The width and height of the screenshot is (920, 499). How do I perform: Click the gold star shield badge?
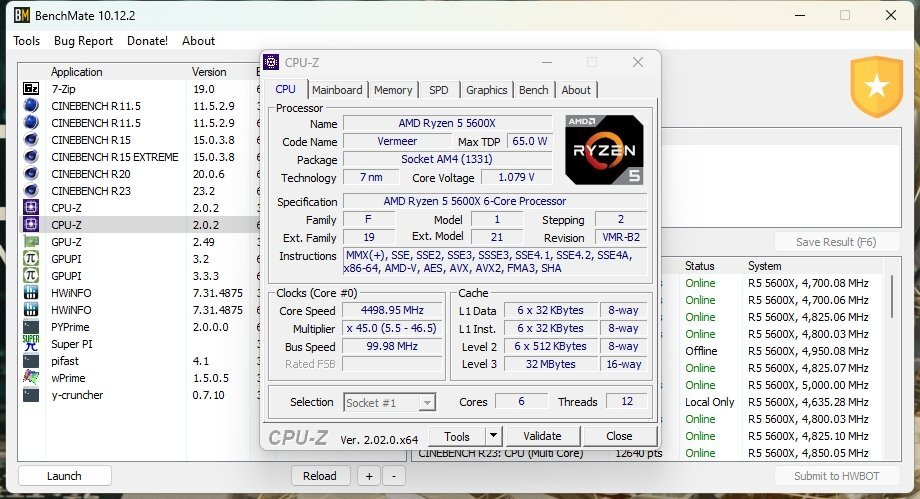[x=877, y=86]
